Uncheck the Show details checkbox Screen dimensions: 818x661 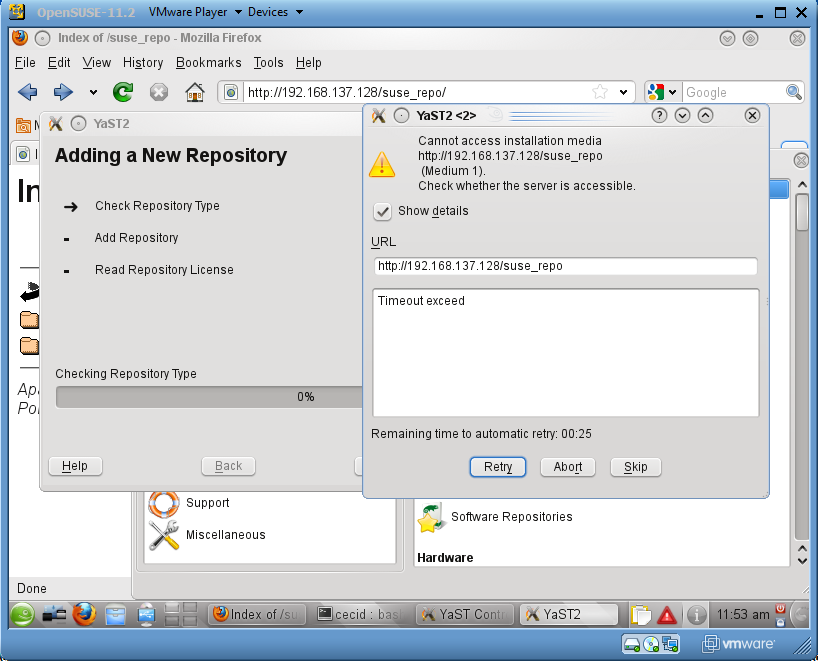(382, 211)
